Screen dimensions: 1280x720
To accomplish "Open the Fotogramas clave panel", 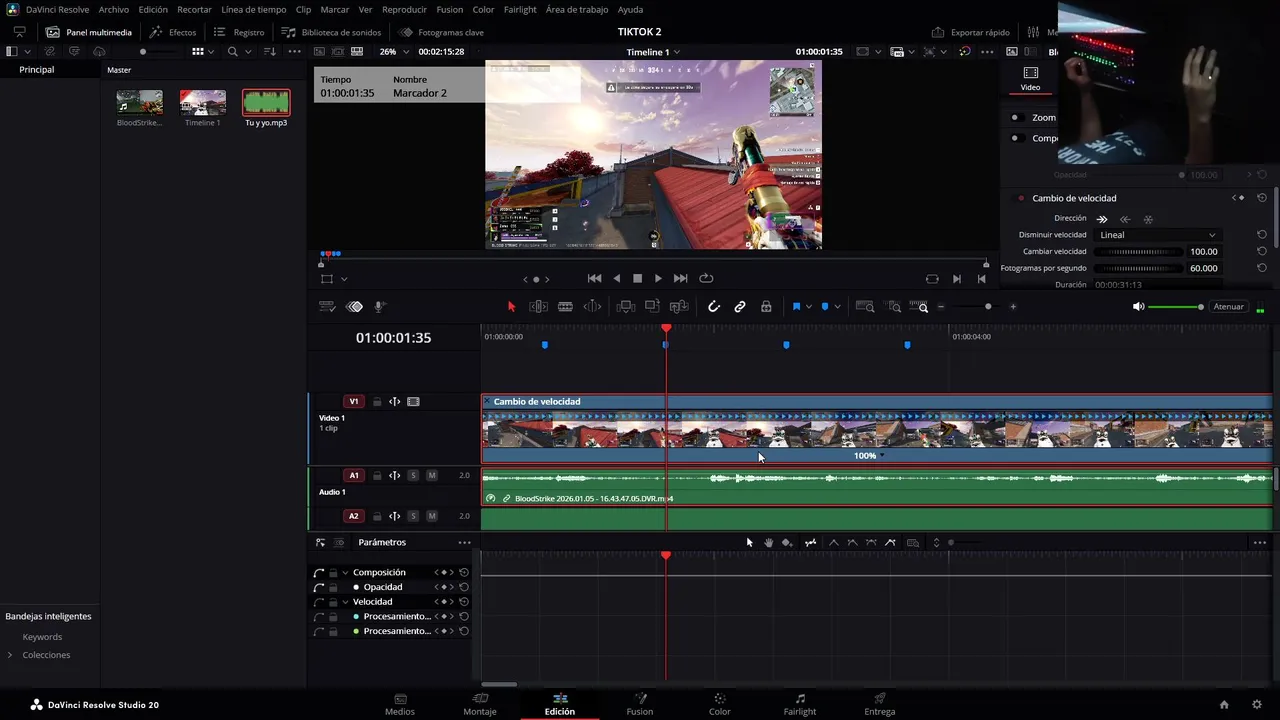I will tap(441, 32).
